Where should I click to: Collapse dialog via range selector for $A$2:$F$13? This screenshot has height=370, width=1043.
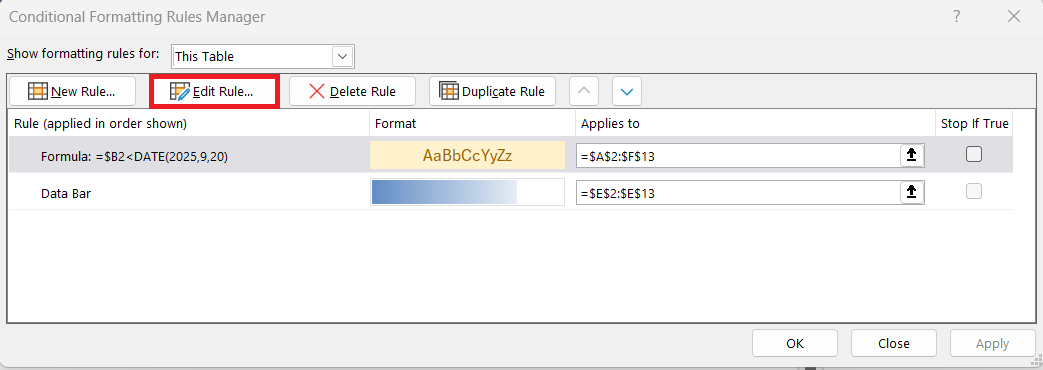(x=912, y=156)
